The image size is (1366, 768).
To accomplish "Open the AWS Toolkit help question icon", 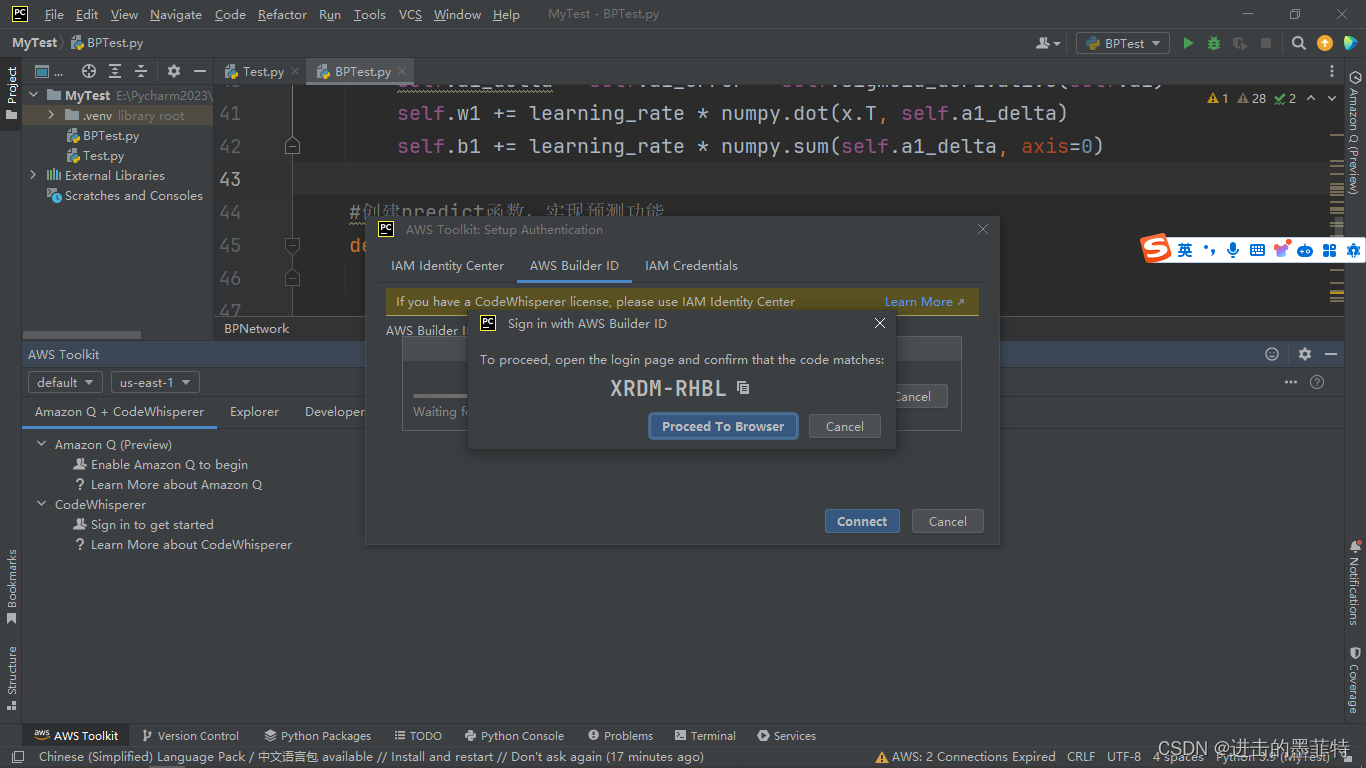I will (1317, 382).
